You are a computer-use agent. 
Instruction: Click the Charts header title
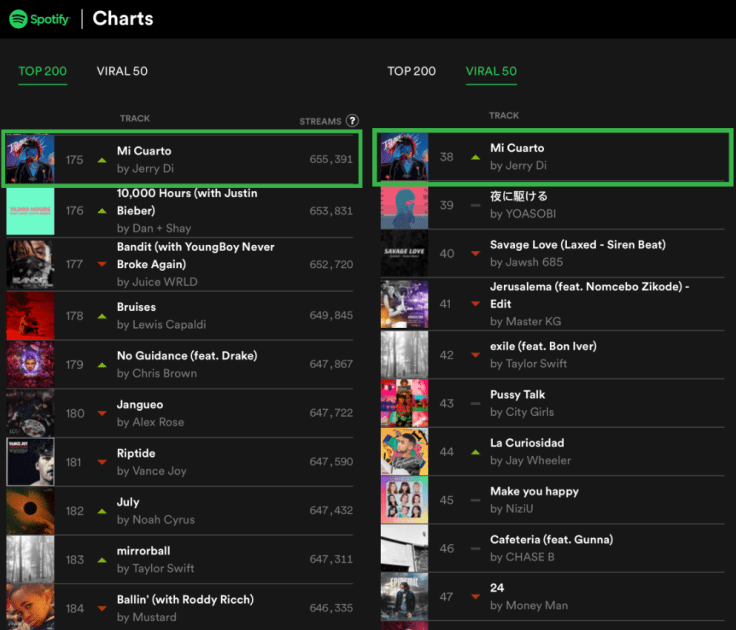point(123,19)
